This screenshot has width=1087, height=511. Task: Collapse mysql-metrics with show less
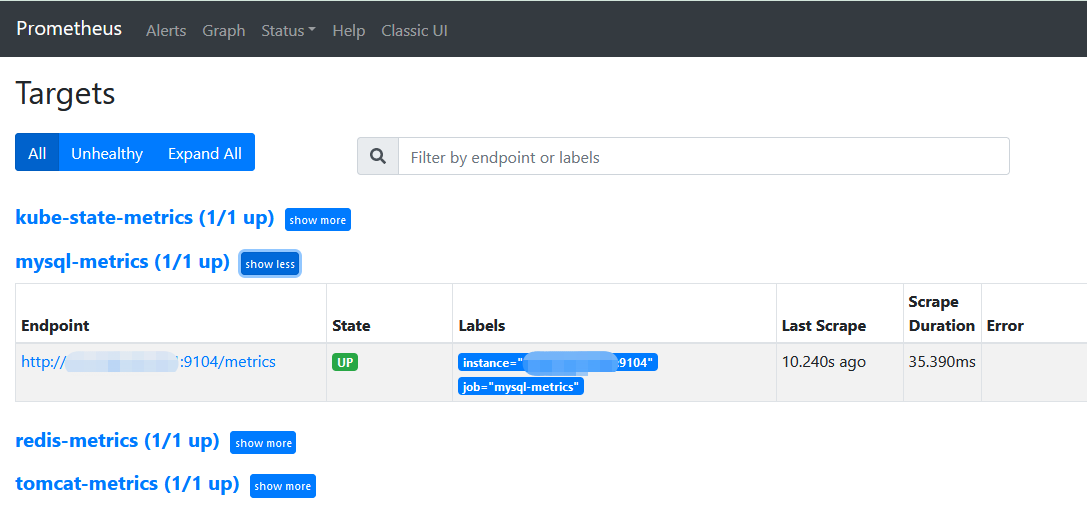coord(270,263)
